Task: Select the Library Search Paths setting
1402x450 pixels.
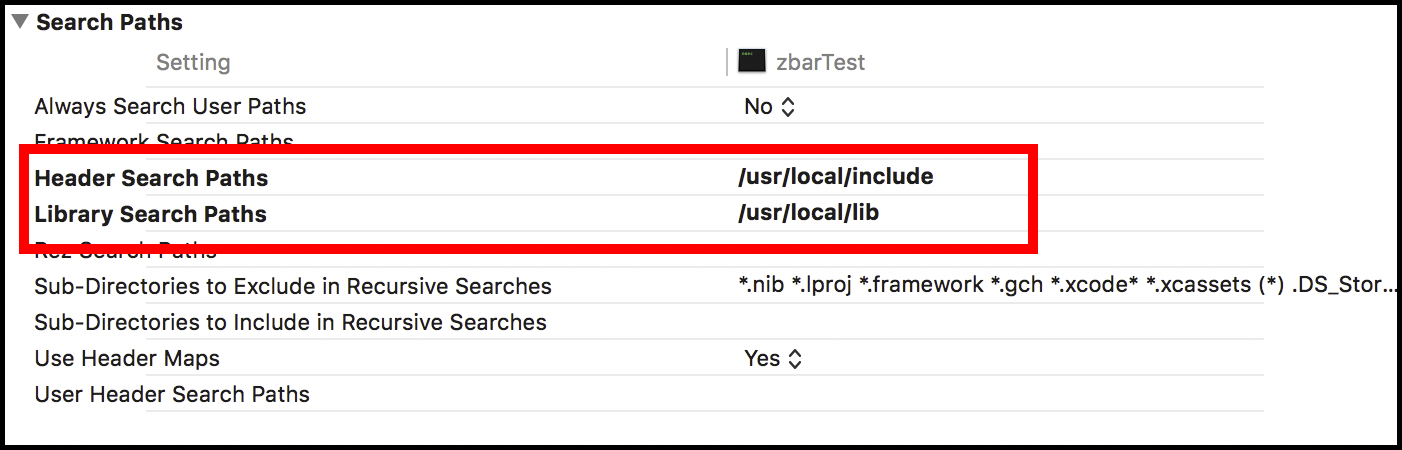Action: (150, 214)
